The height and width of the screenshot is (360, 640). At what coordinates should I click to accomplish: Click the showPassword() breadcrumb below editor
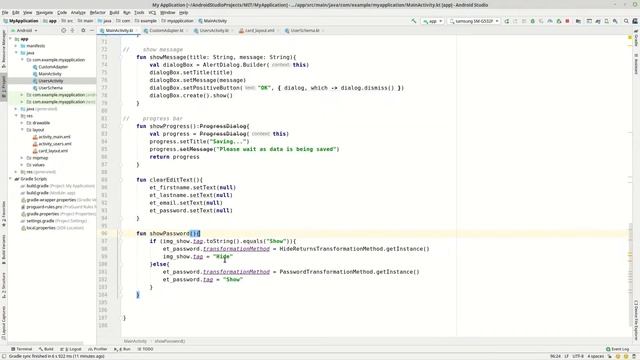pyautogui.click(x=170, y=341)
